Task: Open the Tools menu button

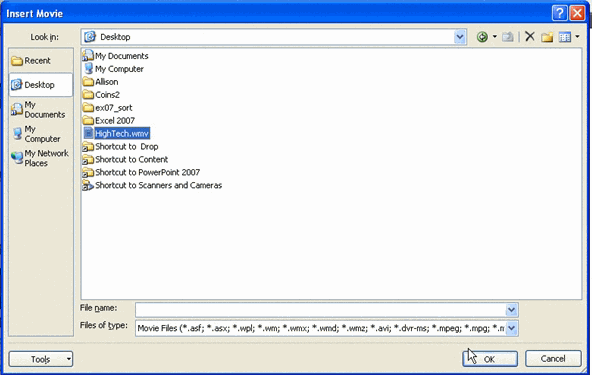Action: (x=41, y=359)
